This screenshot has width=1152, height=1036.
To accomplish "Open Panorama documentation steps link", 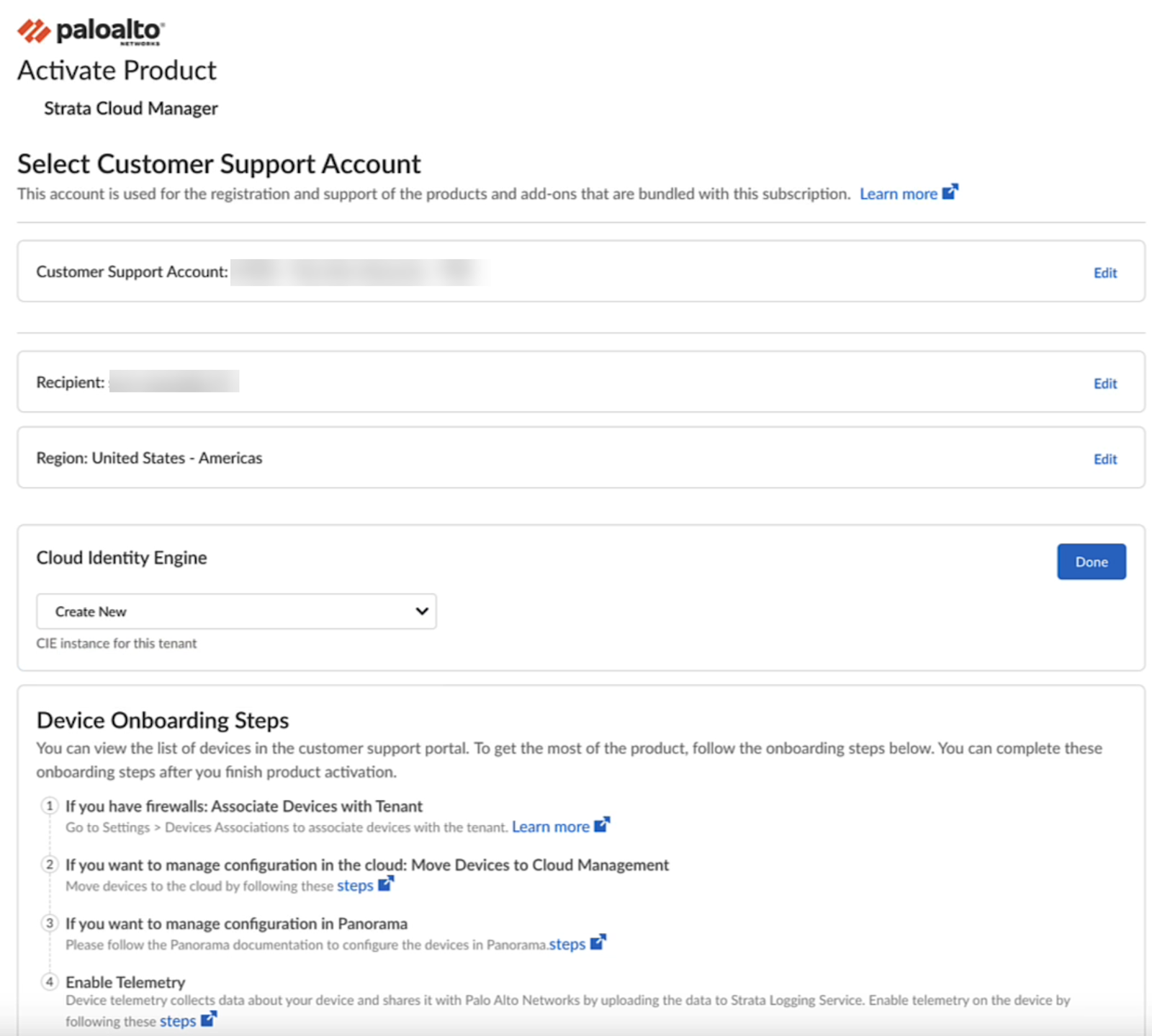I will click(x=567, y=945).
